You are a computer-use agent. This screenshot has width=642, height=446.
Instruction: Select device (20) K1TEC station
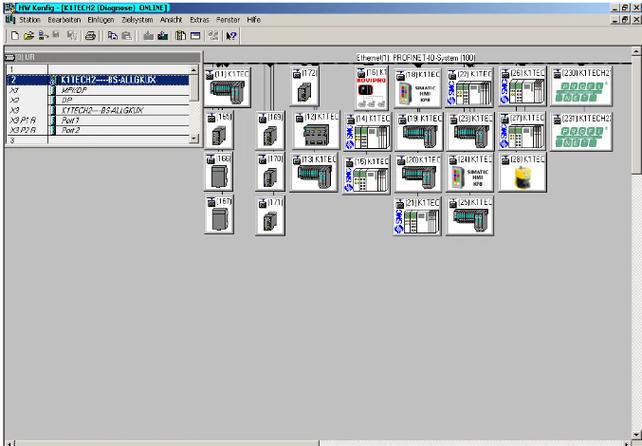(418, 173)
